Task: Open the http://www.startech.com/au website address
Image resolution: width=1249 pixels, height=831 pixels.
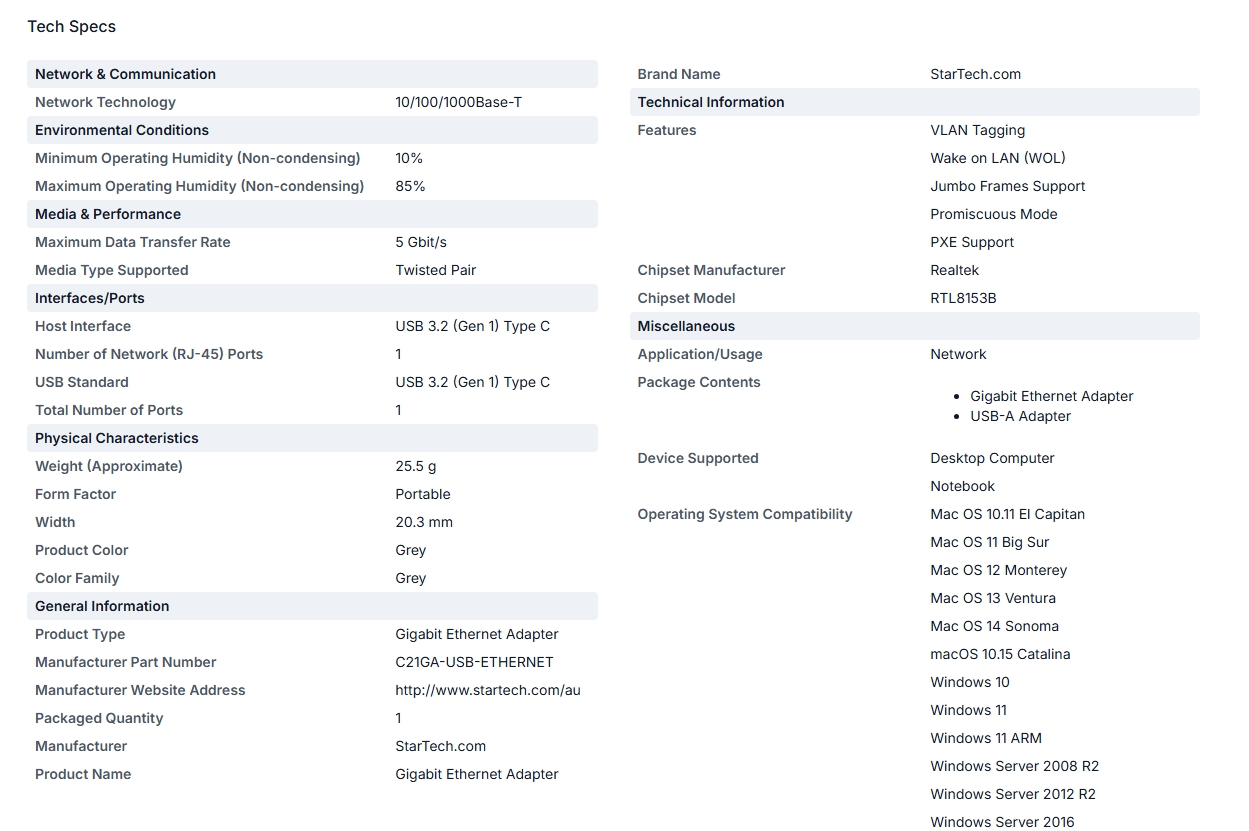Action: (x=488, y=690)
